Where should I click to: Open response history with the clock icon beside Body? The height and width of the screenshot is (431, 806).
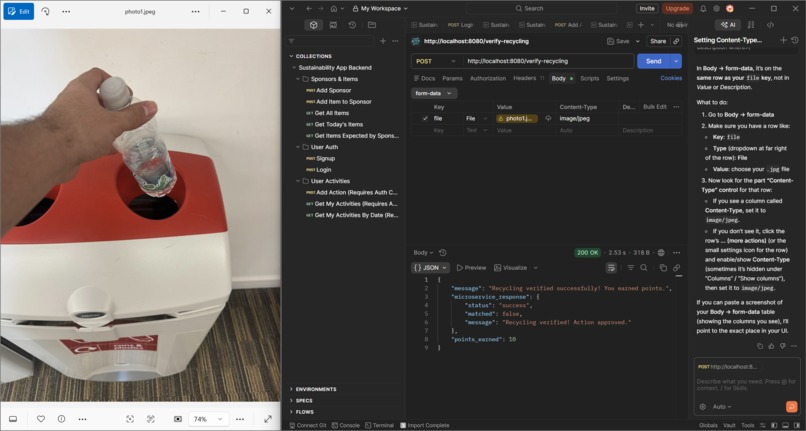443,253
